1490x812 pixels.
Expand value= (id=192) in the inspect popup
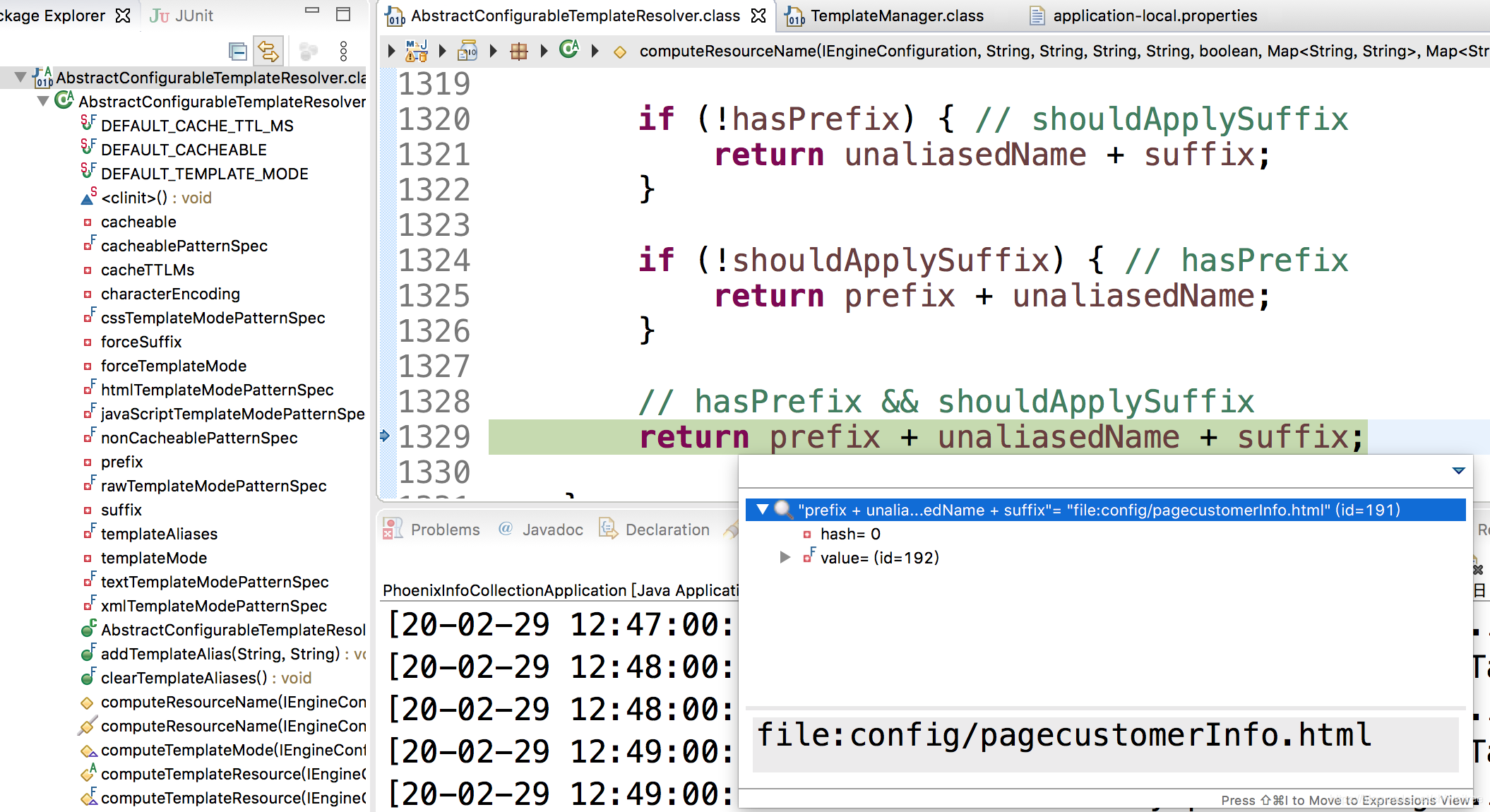click(786, 557)
